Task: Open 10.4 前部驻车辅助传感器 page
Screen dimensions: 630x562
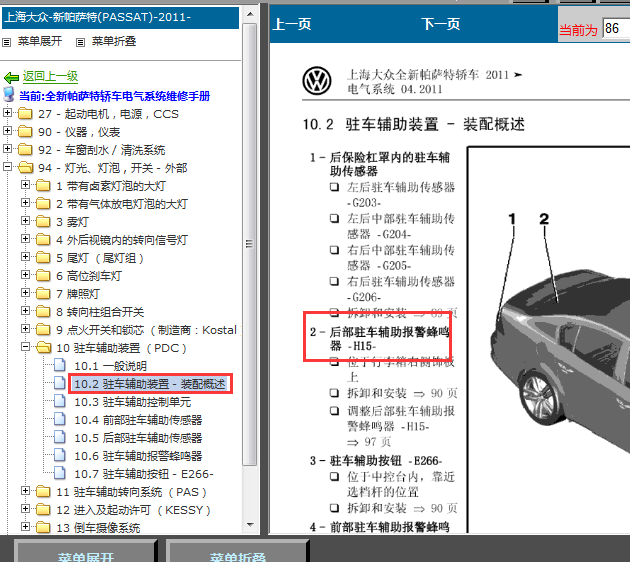Action: point(138,420)
